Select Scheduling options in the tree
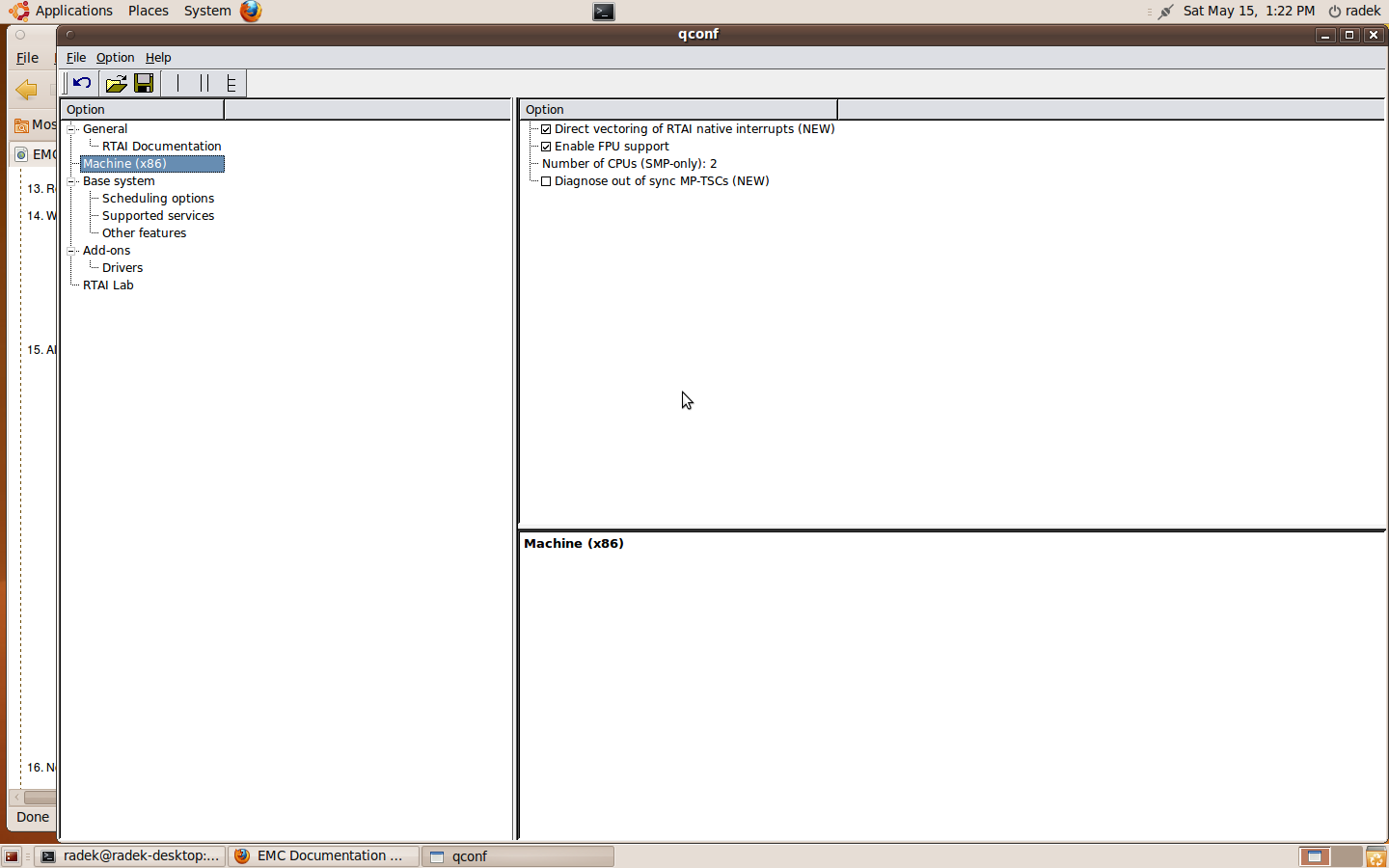This screenshot has width=1389, height=868. [x=158, y=199]
